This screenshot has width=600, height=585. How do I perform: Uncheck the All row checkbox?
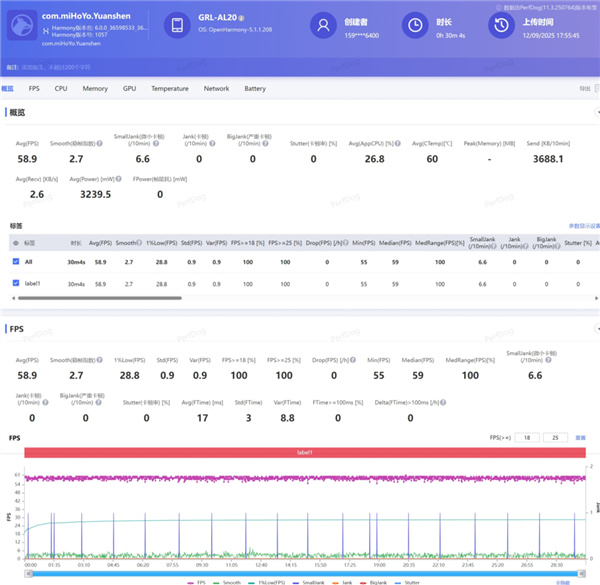15,261
